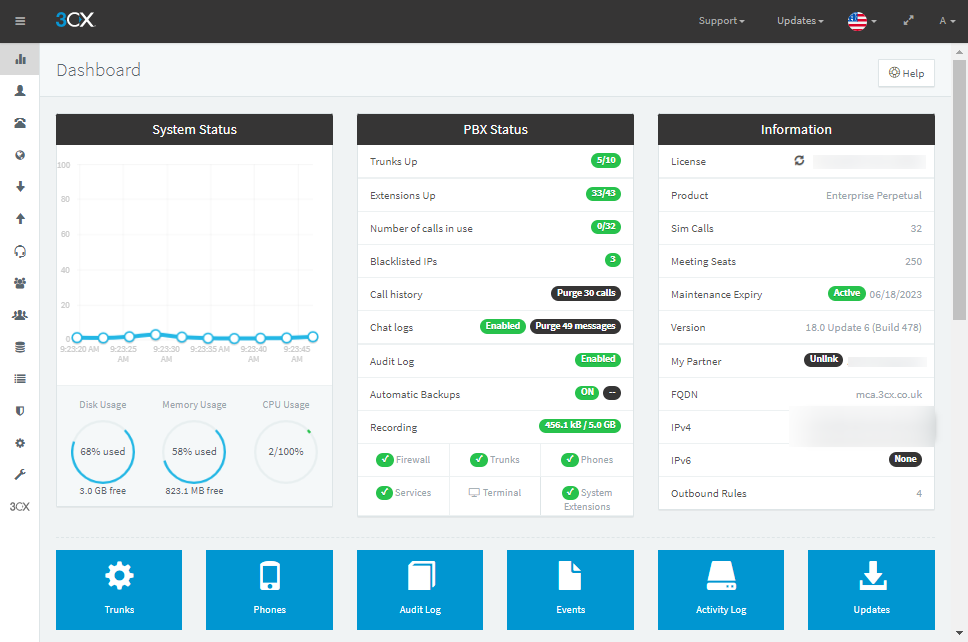Open the Settings gear sidebar icon
This screenshot has height=642, width=968.
pyautogui.click(x=20, y=443)
